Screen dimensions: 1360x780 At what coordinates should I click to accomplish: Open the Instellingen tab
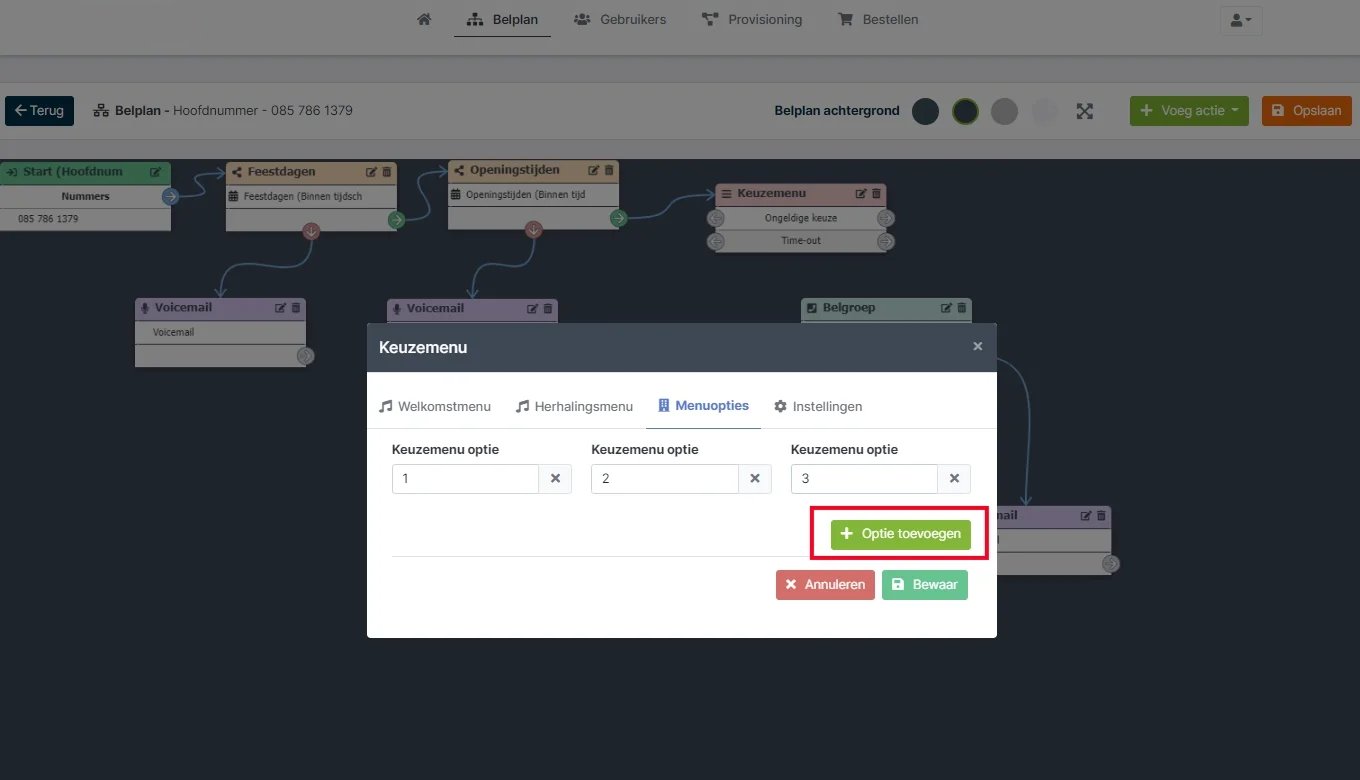(818, 406)
